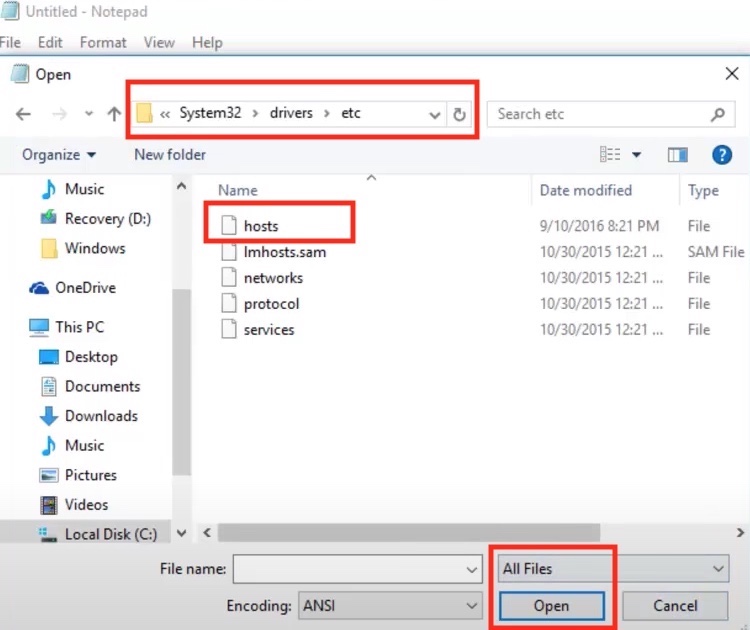Sort files by Date modified column
Image resolution: width=750 pixels, height=630 pixels.
pos(586,190)
